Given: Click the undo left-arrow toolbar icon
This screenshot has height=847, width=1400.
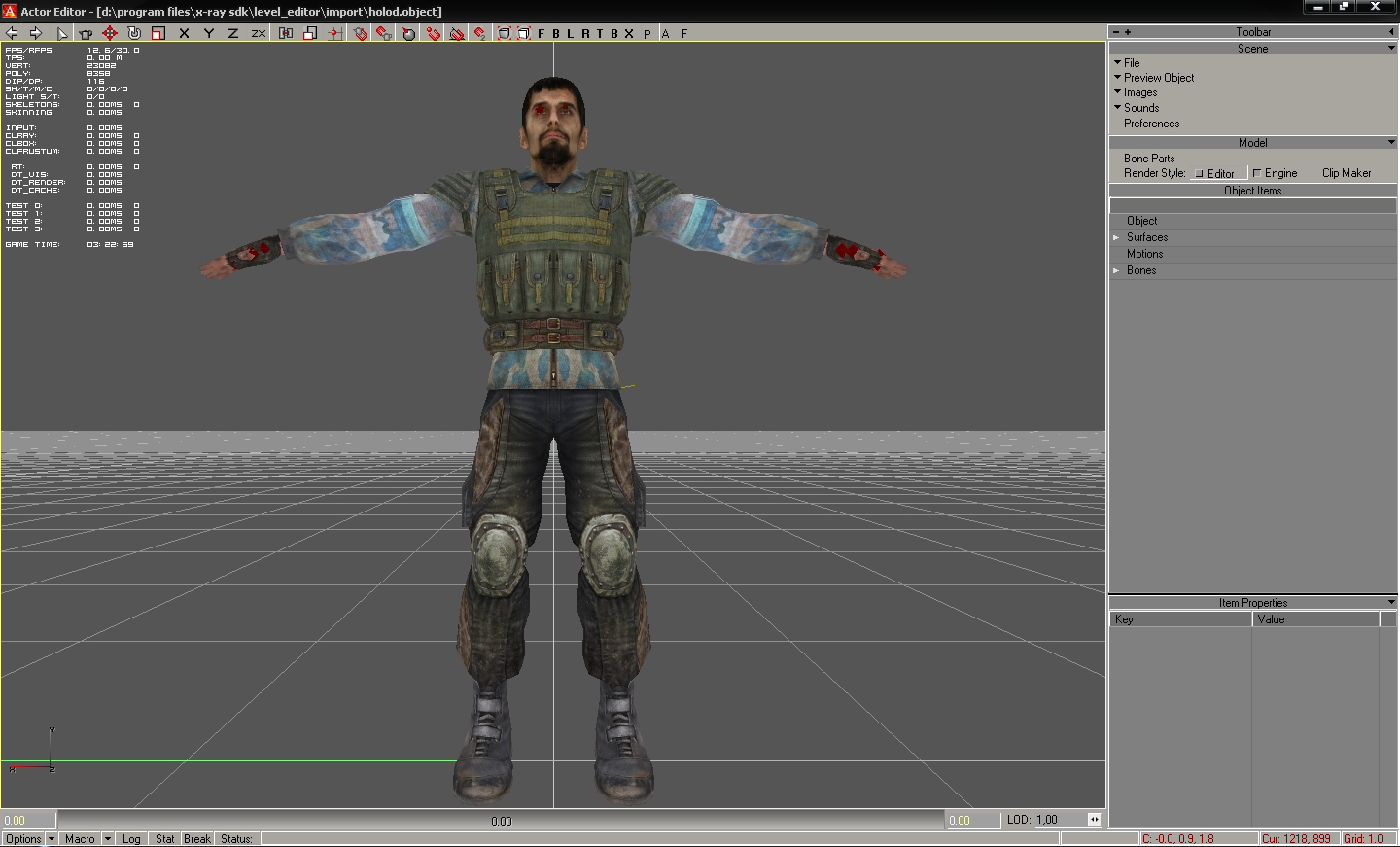Looking at the screenshot, I should [x=12, y=33].
